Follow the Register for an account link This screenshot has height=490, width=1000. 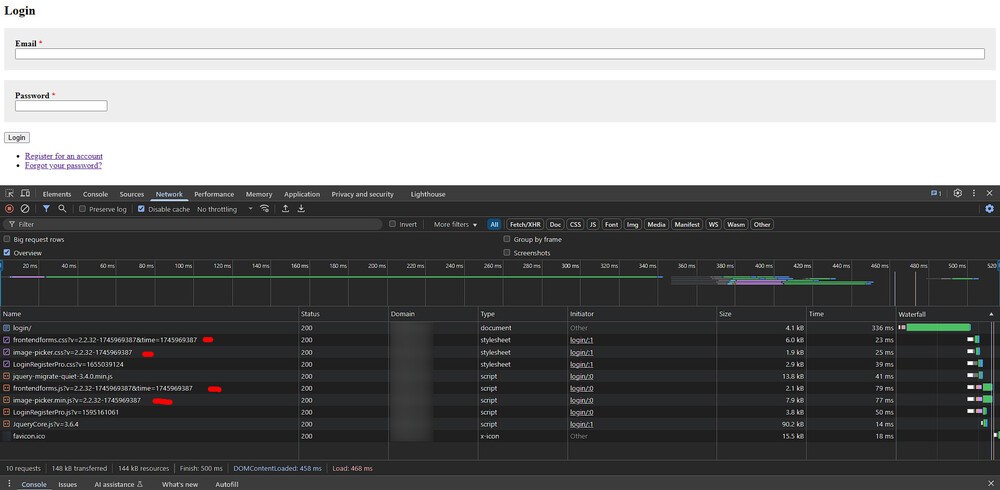[64, 156]
